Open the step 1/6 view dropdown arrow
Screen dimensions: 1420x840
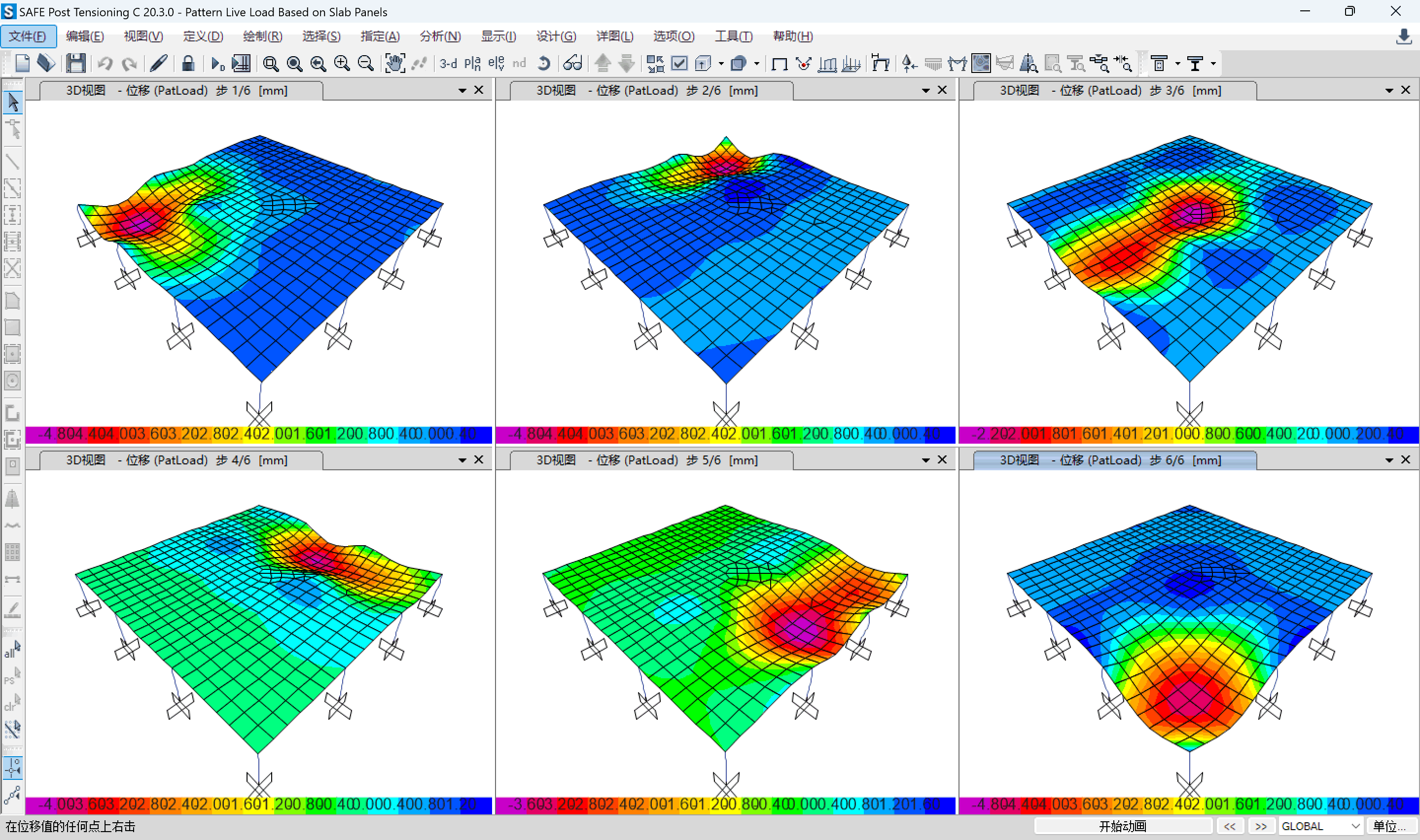[462, 91]
